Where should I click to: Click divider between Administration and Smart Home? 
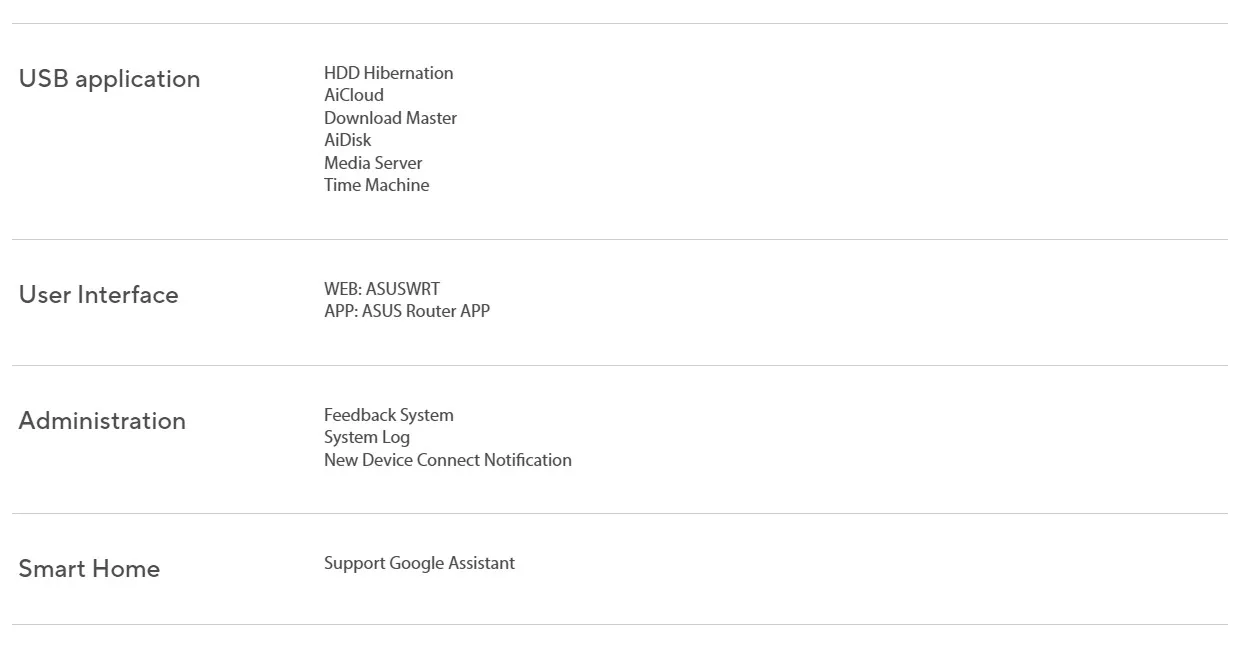619,514
